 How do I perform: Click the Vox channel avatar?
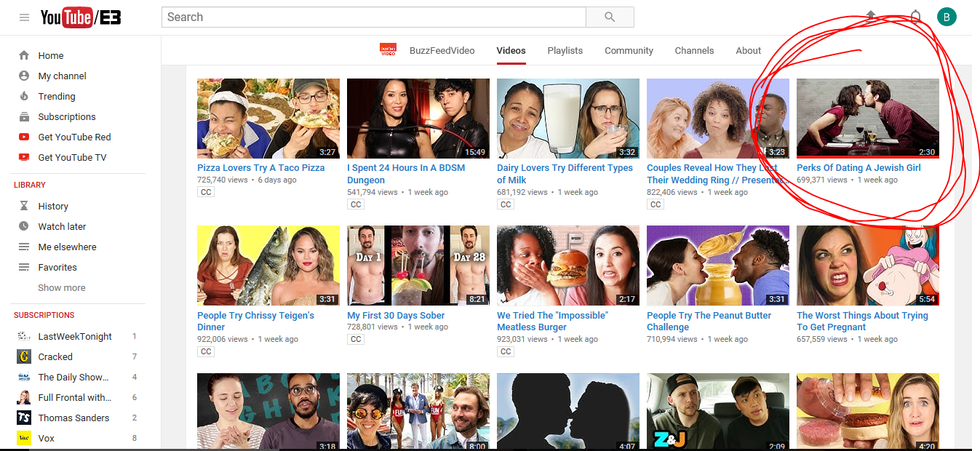tap(24, 439)
